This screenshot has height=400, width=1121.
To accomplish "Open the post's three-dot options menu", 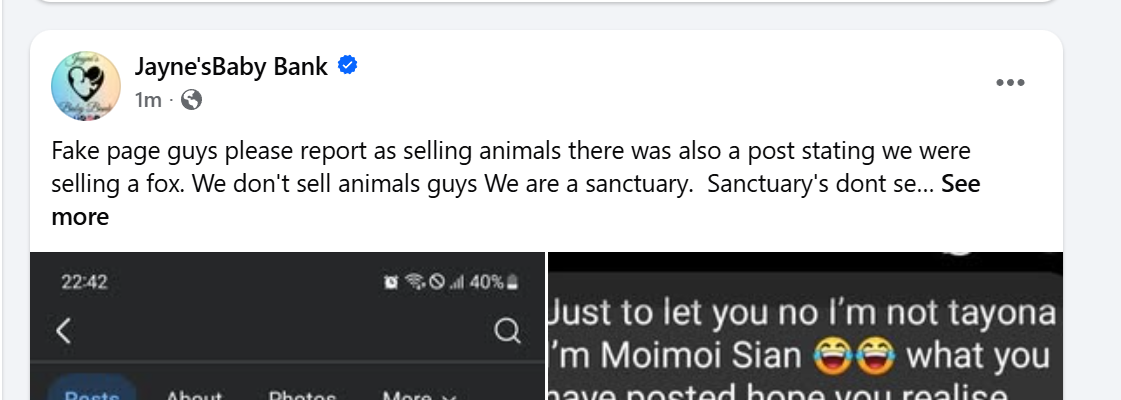I will 1011,83.
